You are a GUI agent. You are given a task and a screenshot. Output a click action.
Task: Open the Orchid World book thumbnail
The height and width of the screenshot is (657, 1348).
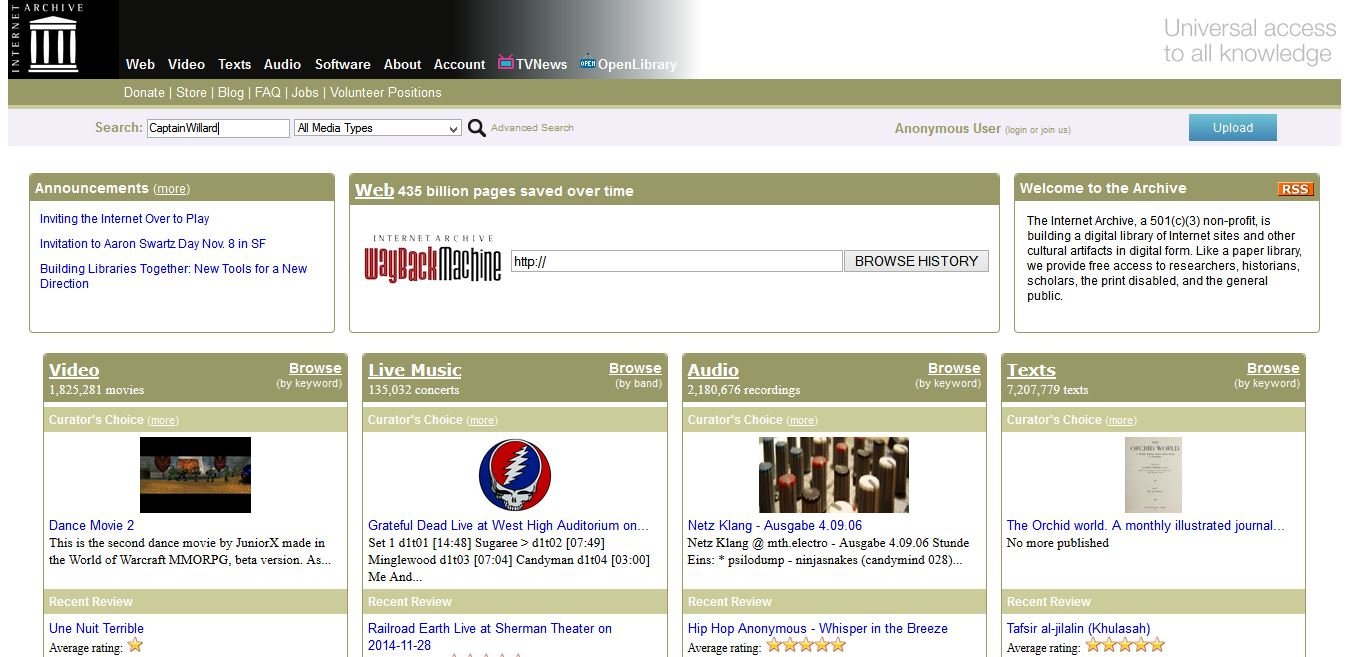coord(1153,475)
